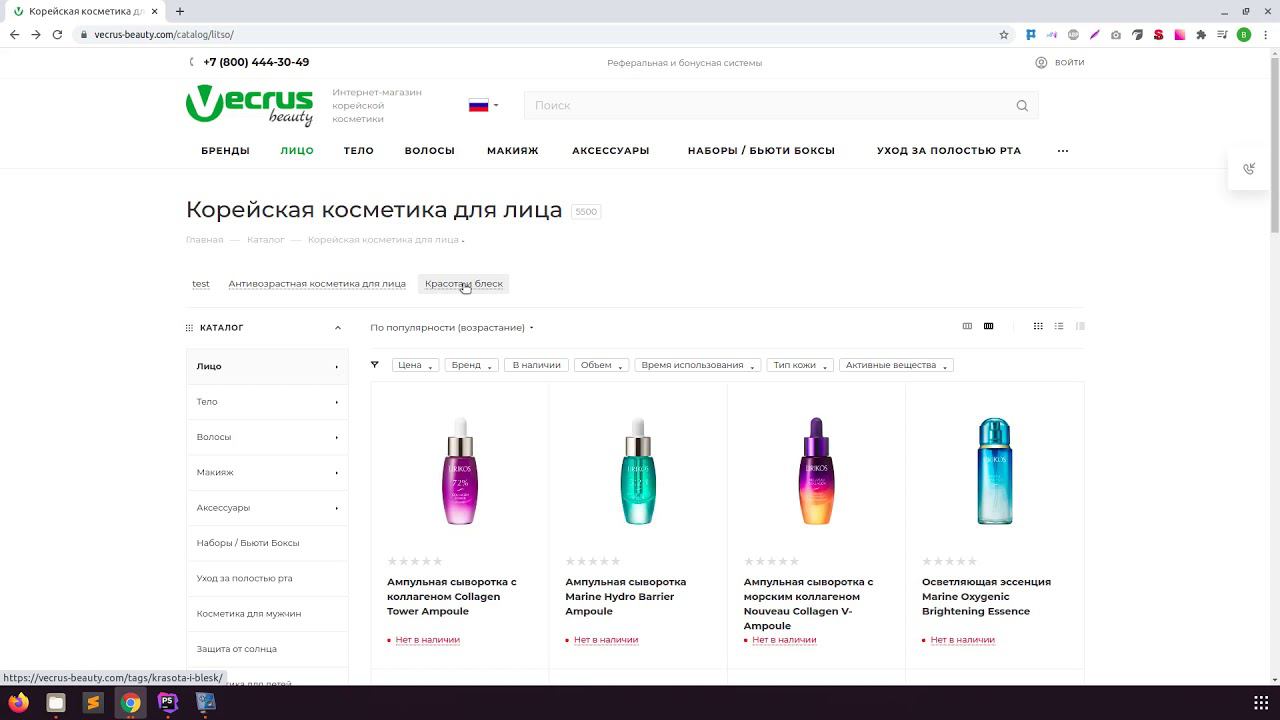1280x720 pixels.
Task: Go back in browser history
Action: click(x=14, y=34)
